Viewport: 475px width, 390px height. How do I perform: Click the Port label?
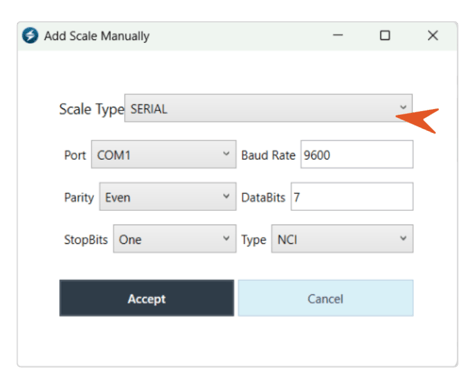pyautogui.click(x=75, y=155)
